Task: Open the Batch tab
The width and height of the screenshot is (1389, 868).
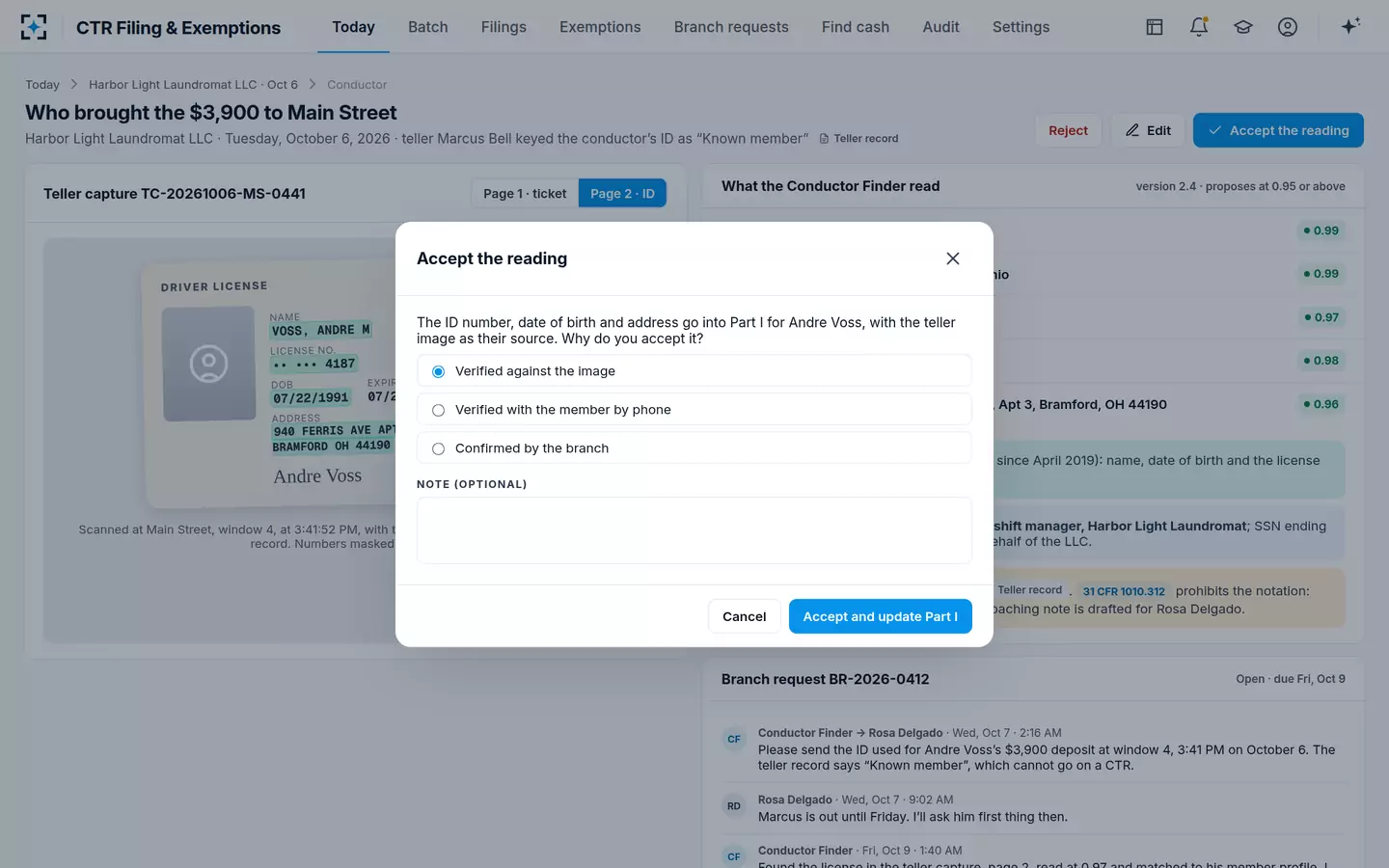Action: click(428, 27)
